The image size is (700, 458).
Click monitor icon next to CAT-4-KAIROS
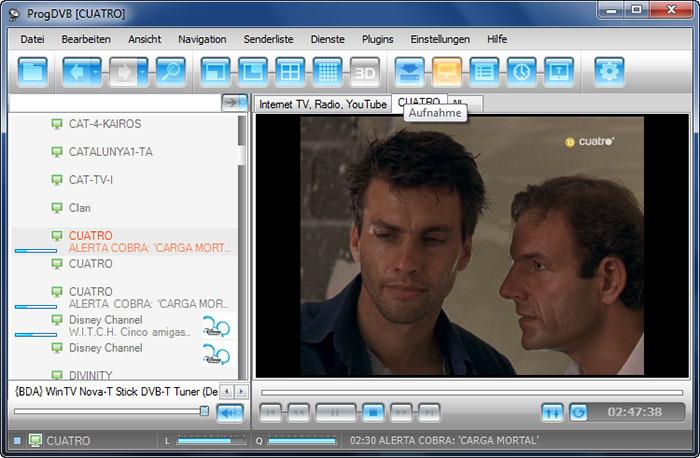click(57, 124)
